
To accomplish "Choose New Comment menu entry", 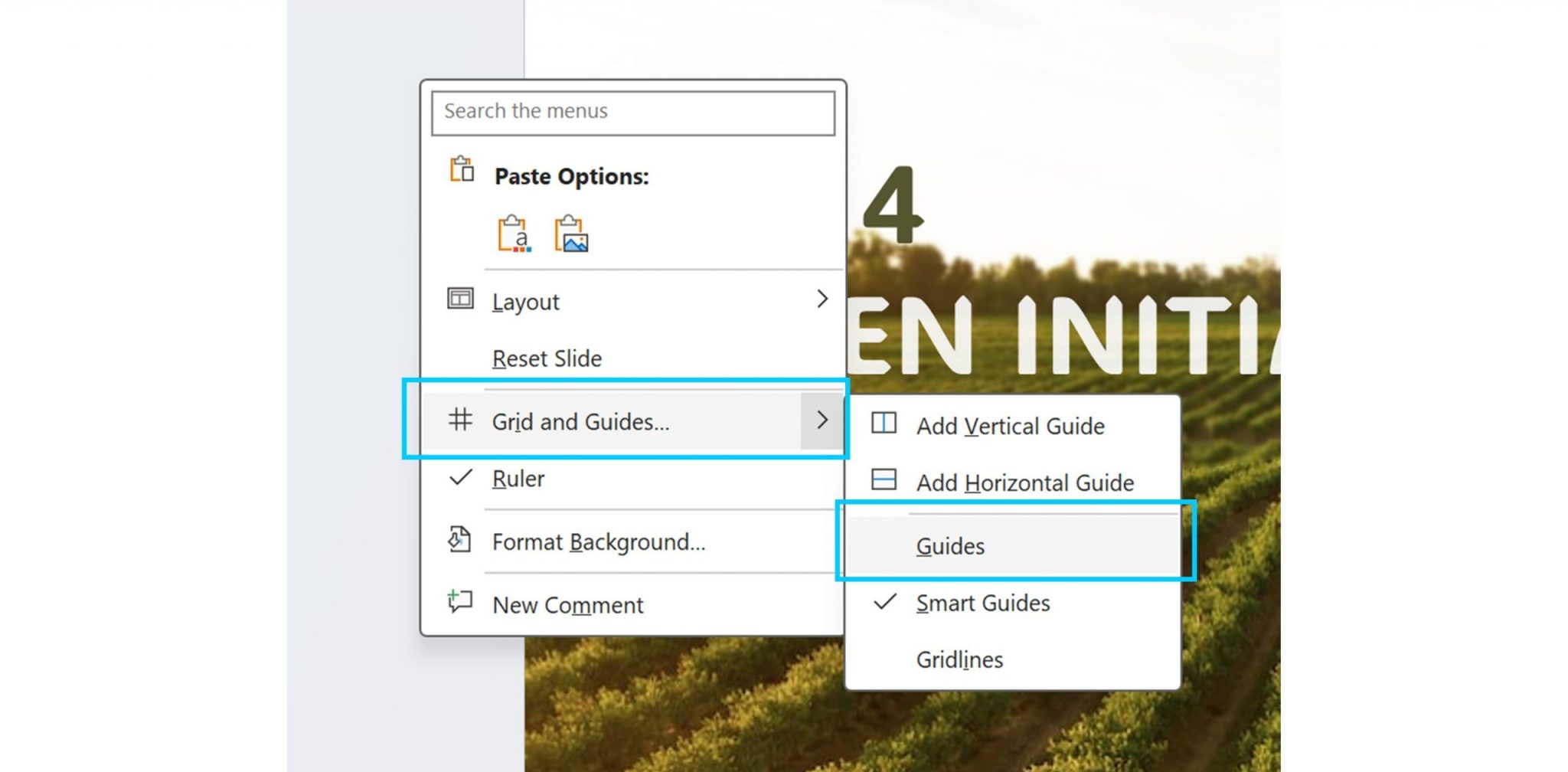I will click(567, 605).
